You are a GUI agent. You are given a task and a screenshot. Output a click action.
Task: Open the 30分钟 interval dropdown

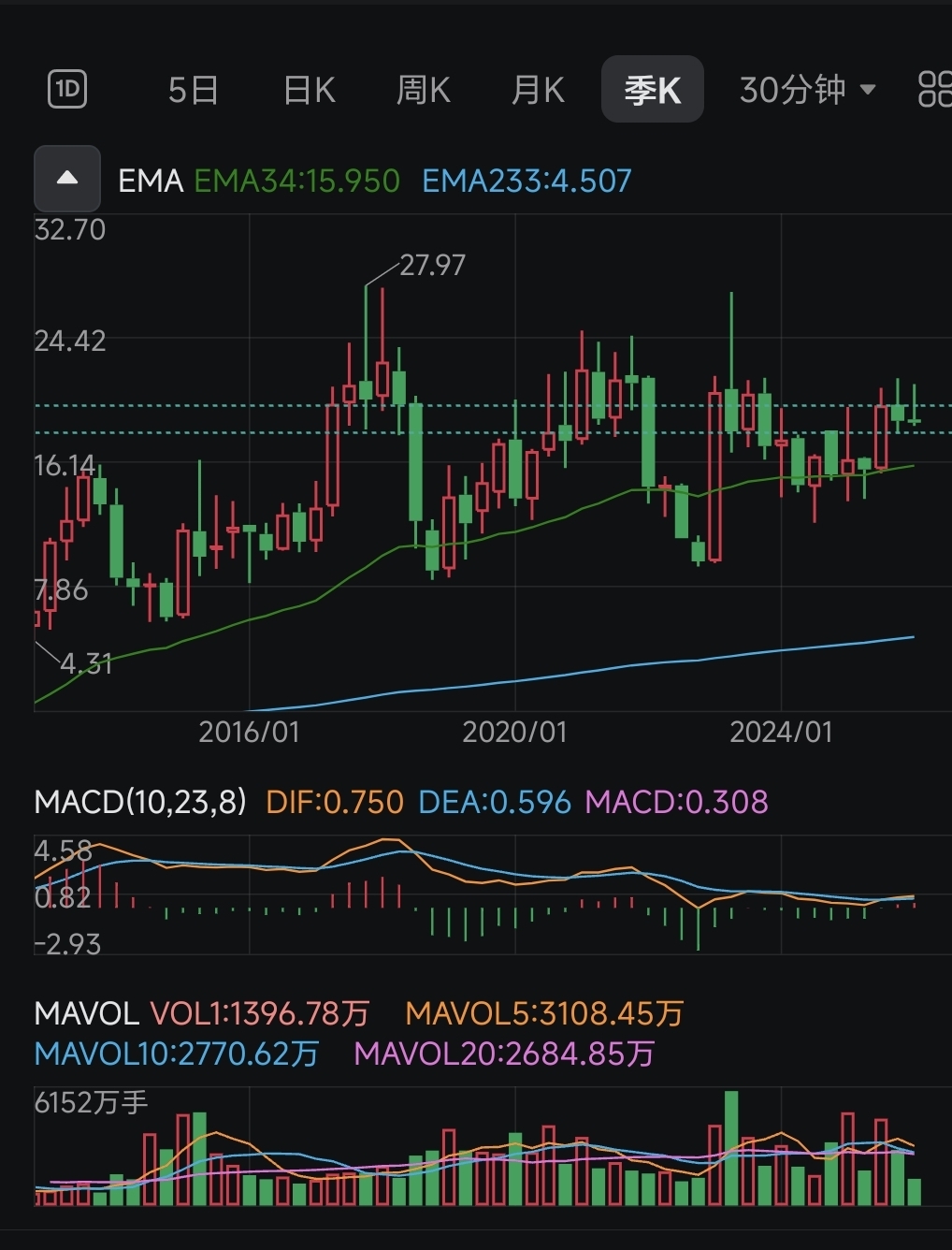(x=808, y=90)
